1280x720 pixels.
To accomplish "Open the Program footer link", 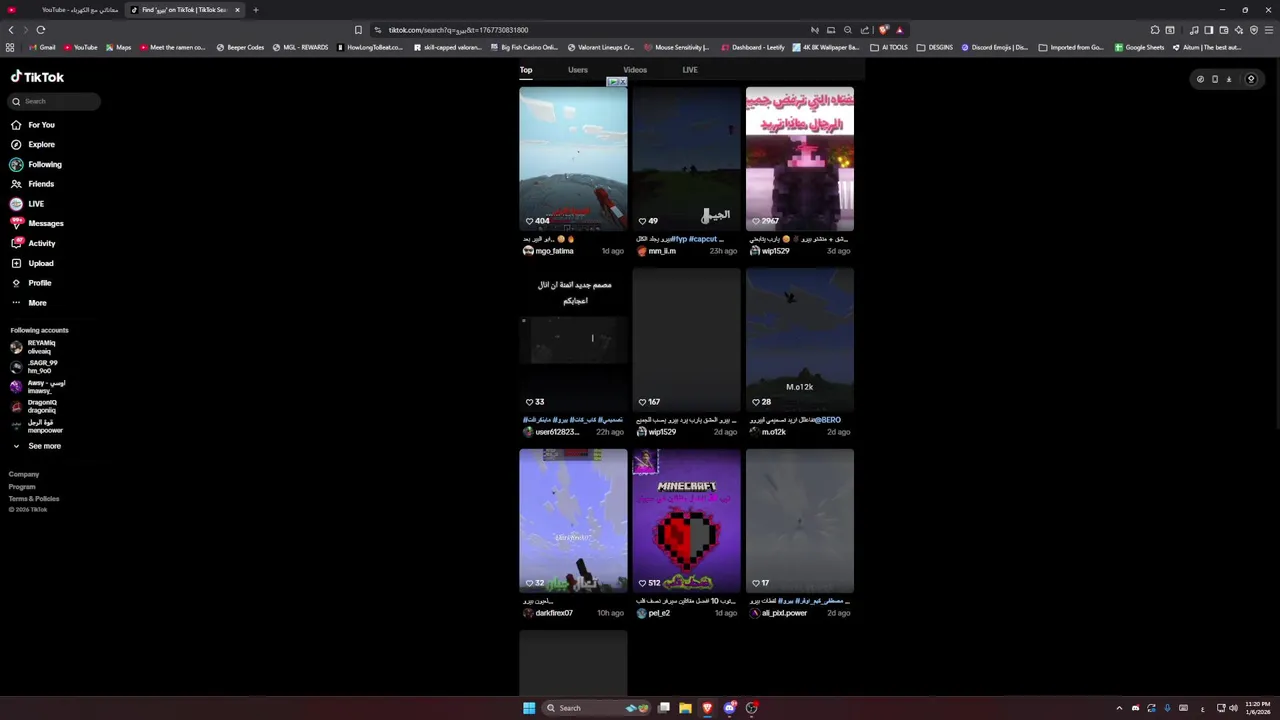I will pos(22,486).
